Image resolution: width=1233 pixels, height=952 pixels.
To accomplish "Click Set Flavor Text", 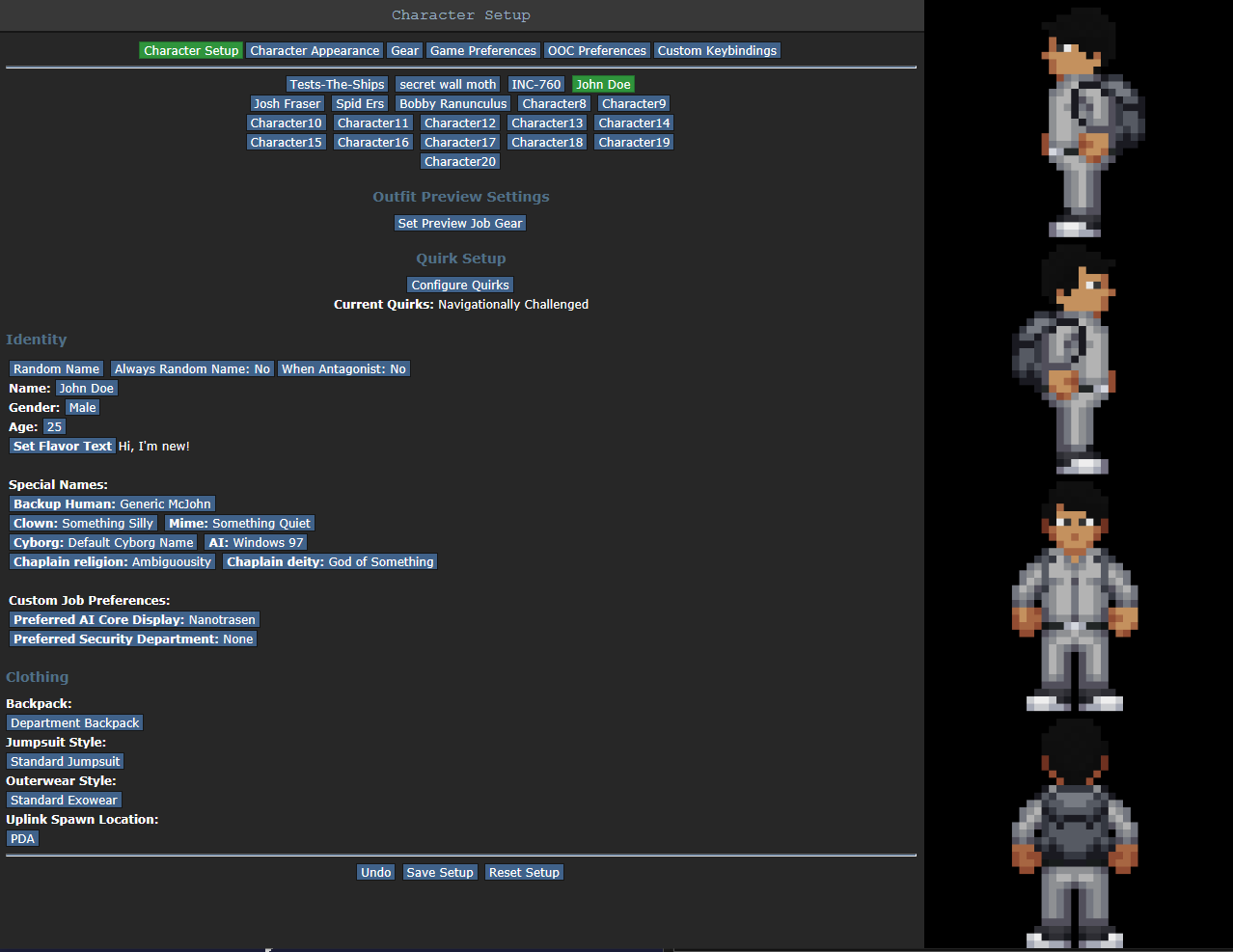I will pos(63,446).
